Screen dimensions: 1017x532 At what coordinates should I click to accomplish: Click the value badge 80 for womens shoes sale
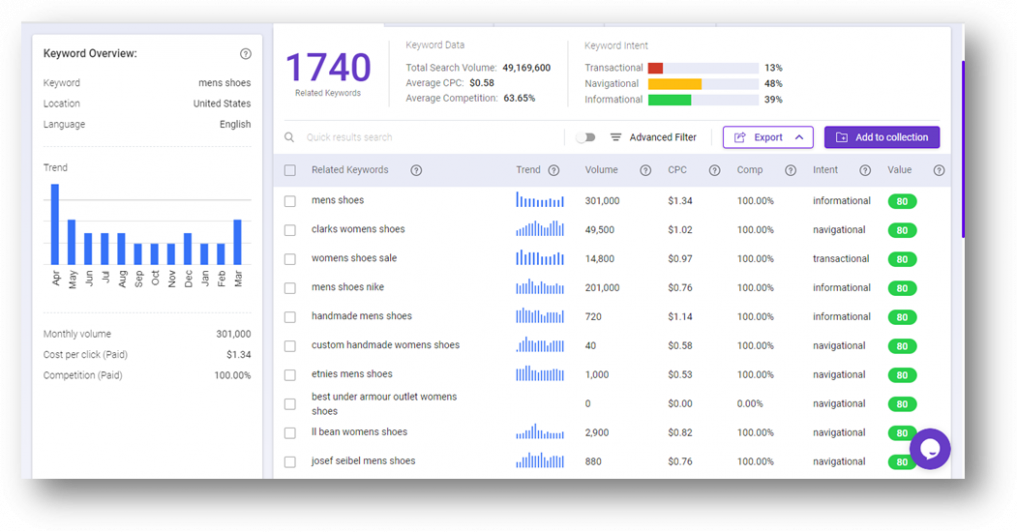click(x=902, y=259)
